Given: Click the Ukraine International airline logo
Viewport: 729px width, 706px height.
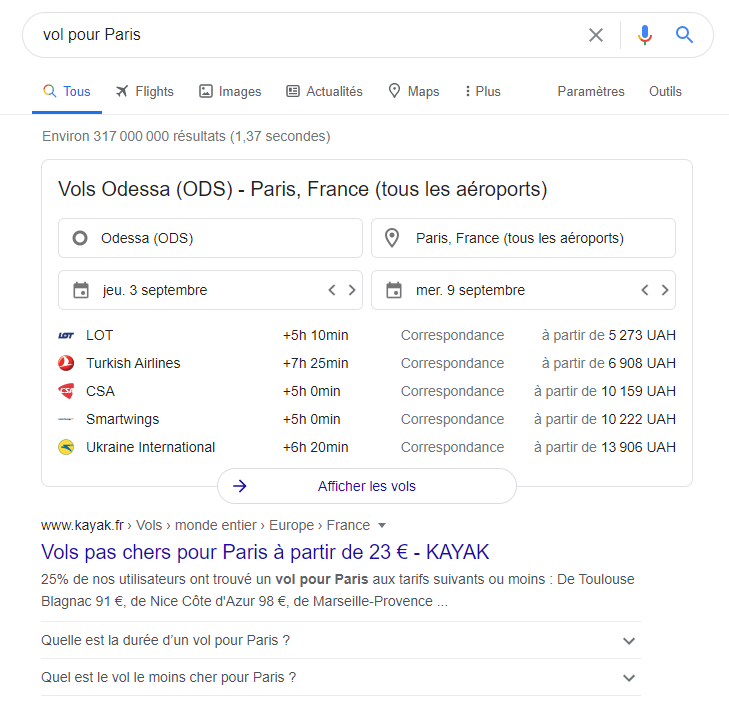Looking at the screenshot, I should click(67, 447).
